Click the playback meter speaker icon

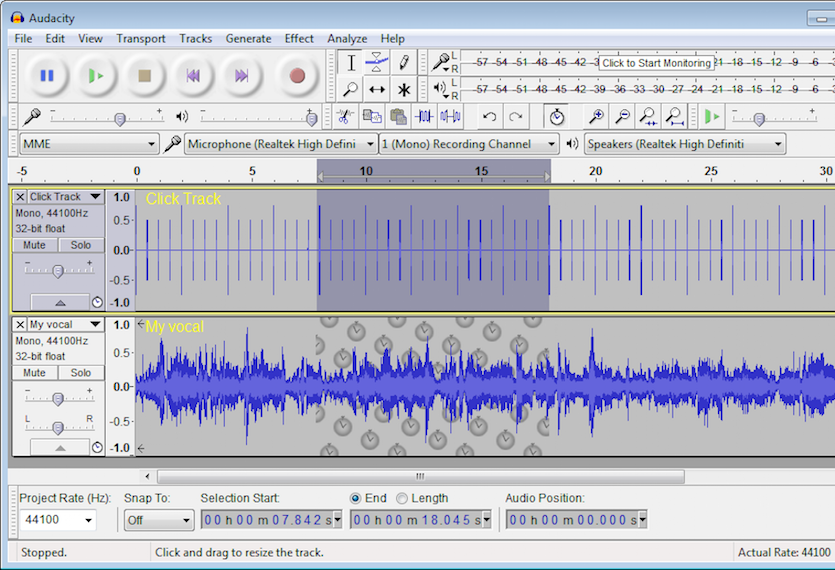pyautogui.click(x=440, y=87)
